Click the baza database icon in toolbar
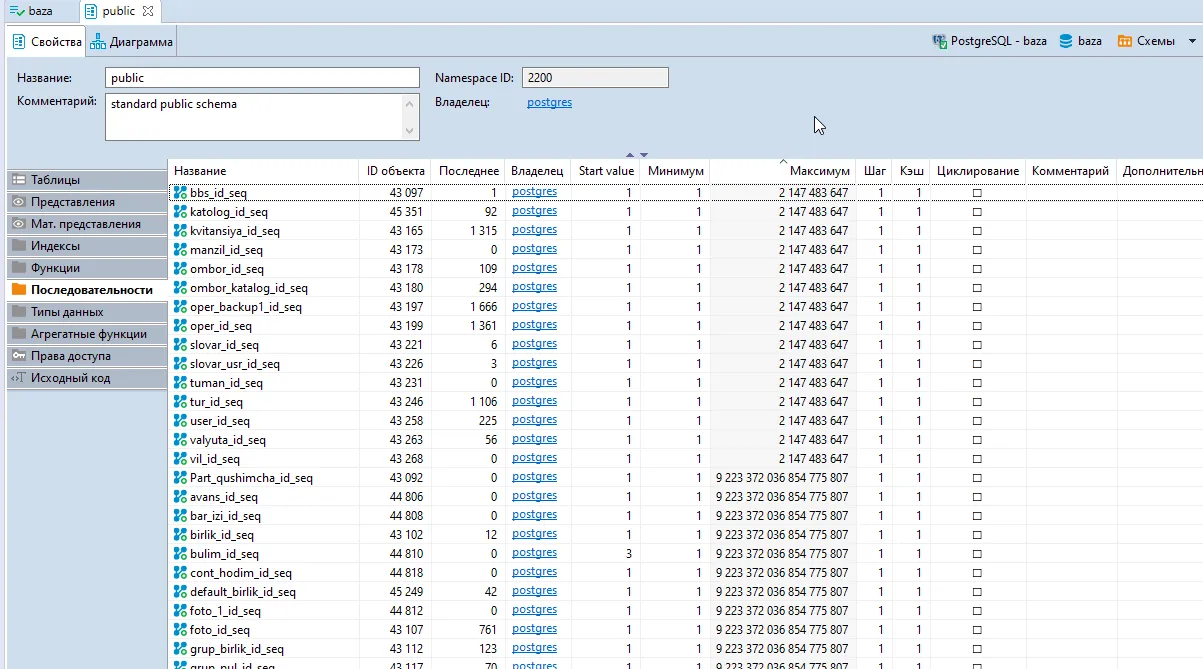The height and width of the screenshot is (669, 1203). [x=1066, y=42]
